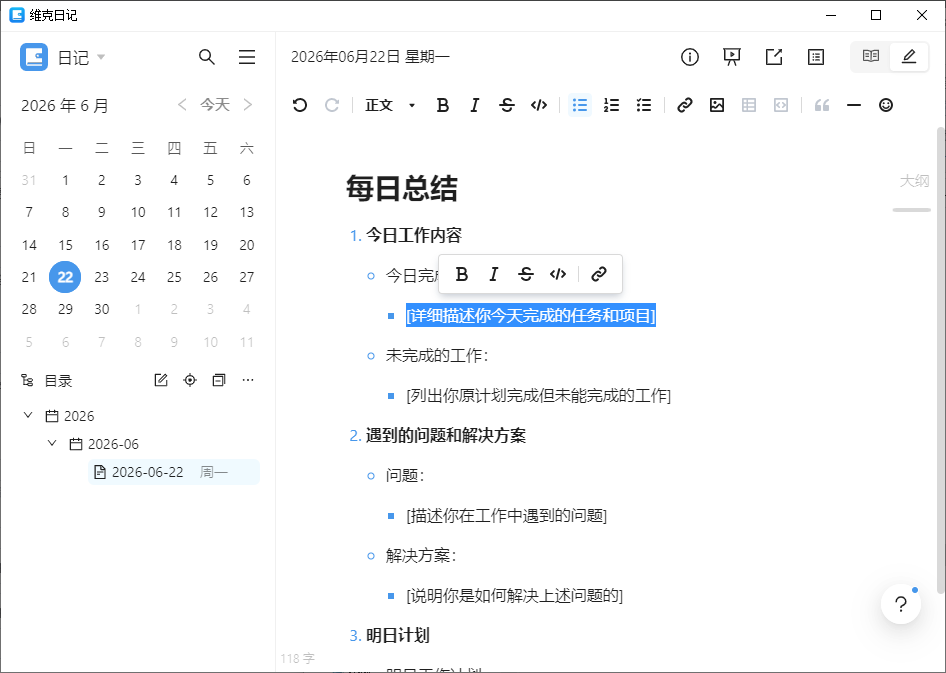Select June 10 in calendar
The height and width of the screenshot is (673, 946).
pyautogui.click(x=138, y=212)
